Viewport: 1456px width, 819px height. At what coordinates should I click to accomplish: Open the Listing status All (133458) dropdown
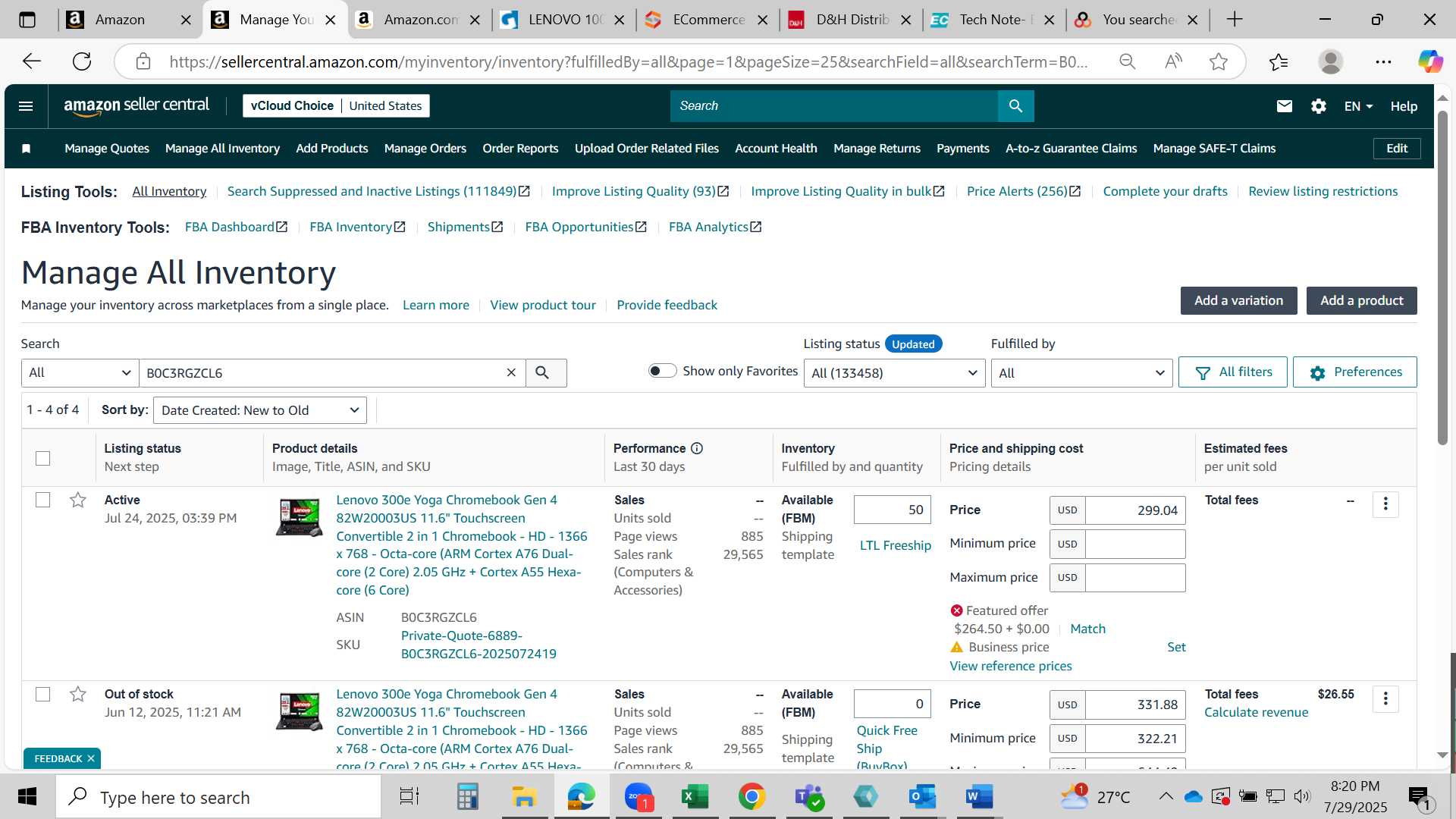(x=894, y=372)
